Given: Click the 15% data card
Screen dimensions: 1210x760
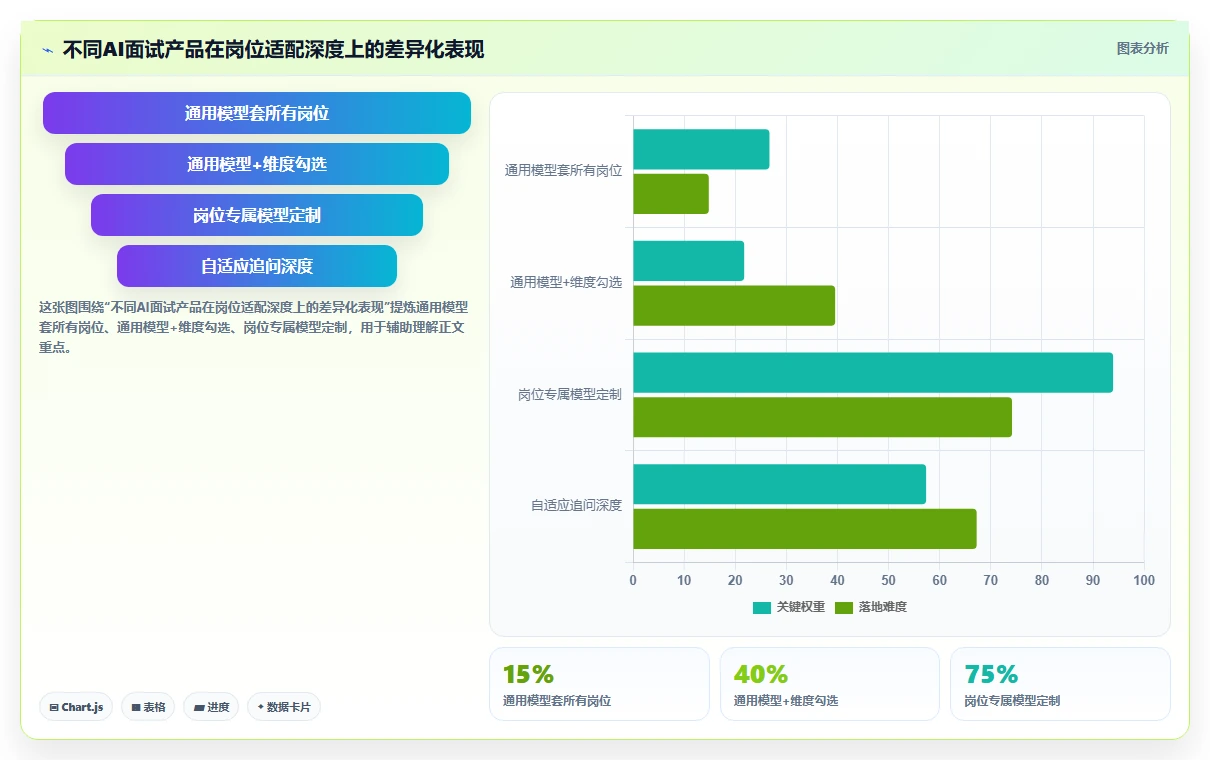Looking at the screenshot, I should [599, 684].
